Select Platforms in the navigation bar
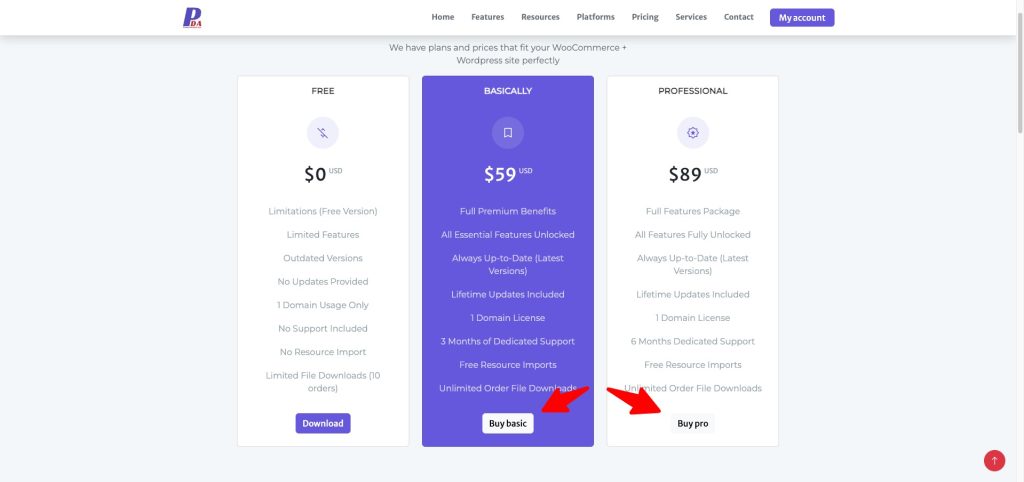1024x482 pixels. tap(596, 17)
